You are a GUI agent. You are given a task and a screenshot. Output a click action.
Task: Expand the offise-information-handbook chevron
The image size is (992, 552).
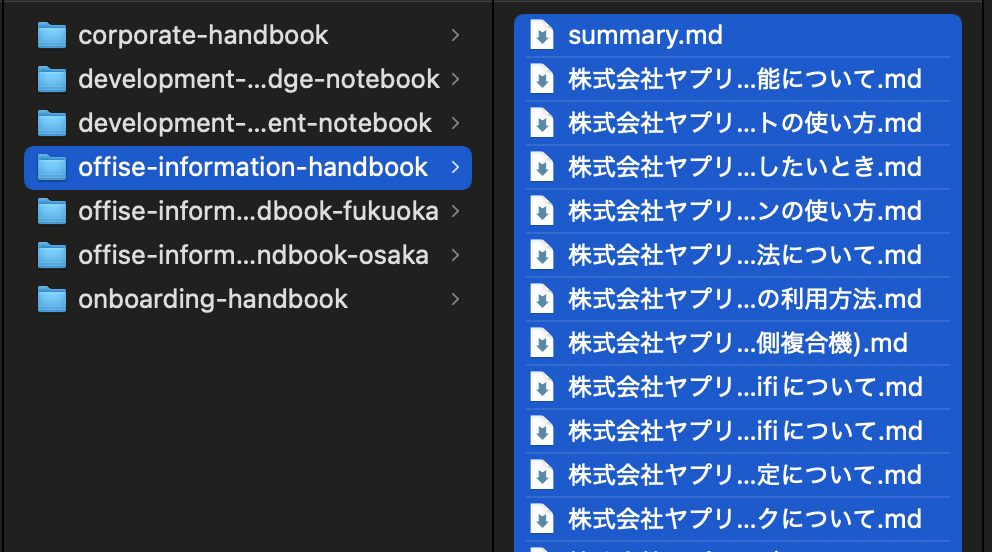click(455, 168)
